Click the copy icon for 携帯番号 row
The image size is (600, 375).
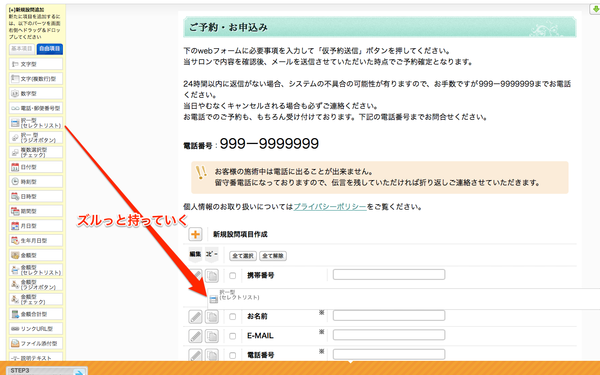click(x=212, y=276)
